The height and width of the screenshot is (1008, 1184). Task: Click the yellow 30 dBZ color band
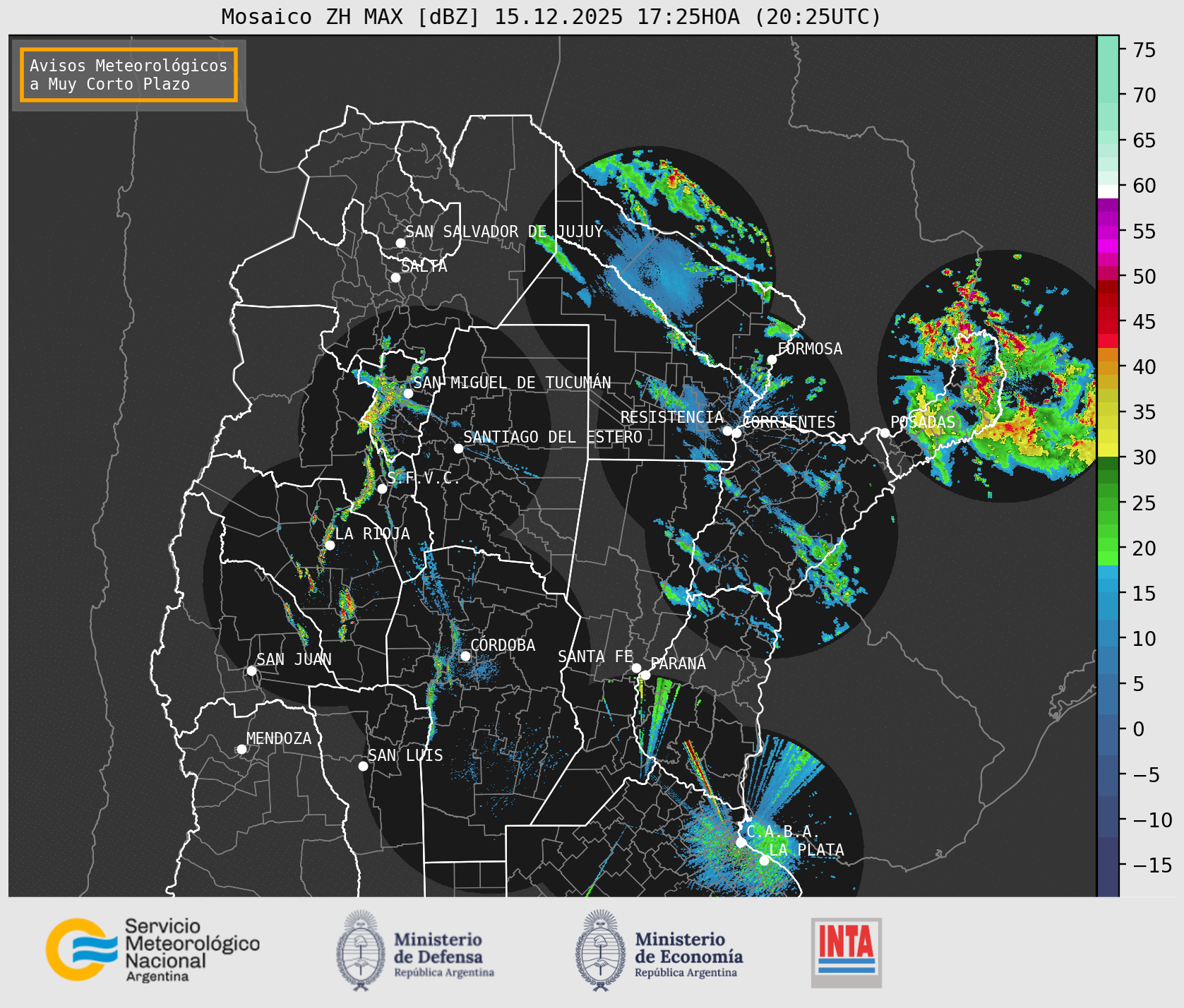coord(1108,450)
